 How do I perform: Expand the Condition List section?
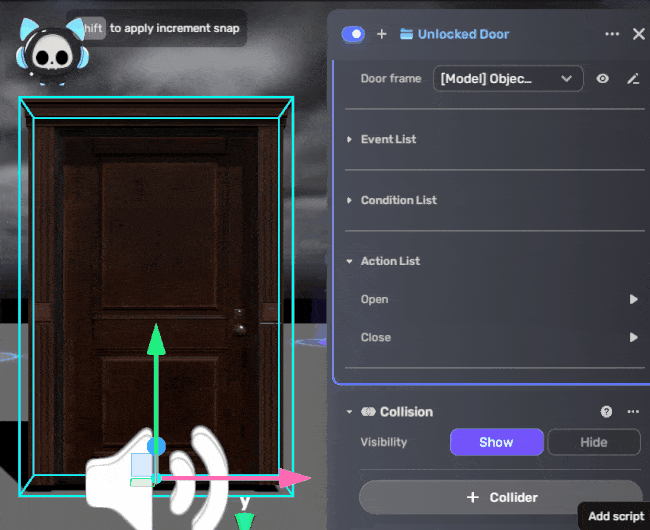click(350, 200)
